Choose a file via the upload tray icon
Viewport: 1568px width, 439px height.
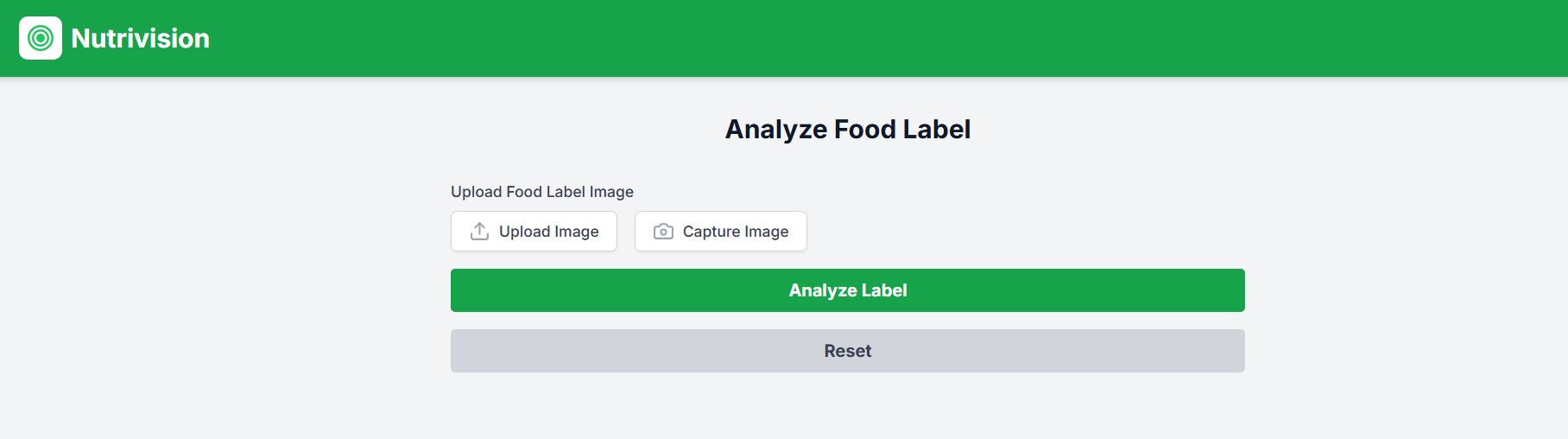click(x=479, y=232)
